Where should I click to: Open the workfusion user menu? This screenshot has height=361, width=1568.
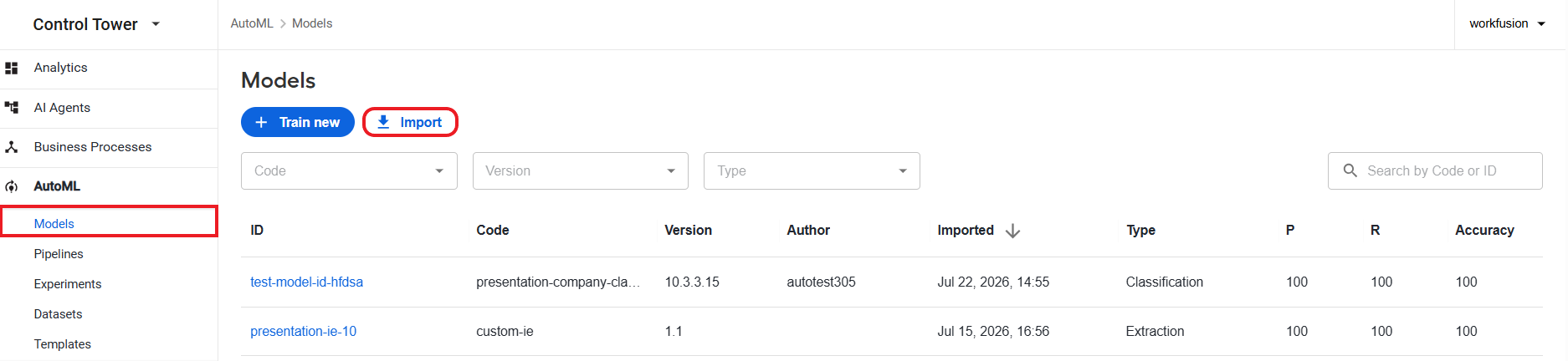pos(1507,23)
